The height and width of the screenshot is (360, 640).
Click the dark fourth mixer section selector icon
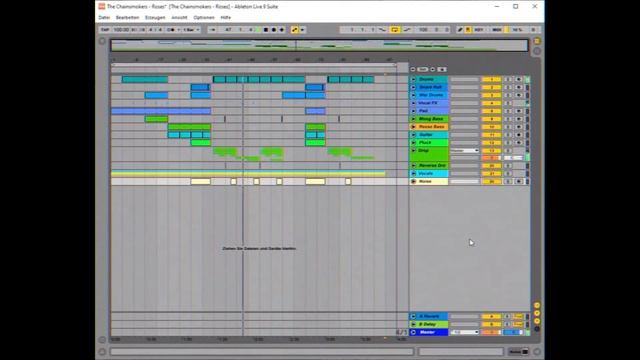coord(537,329)
